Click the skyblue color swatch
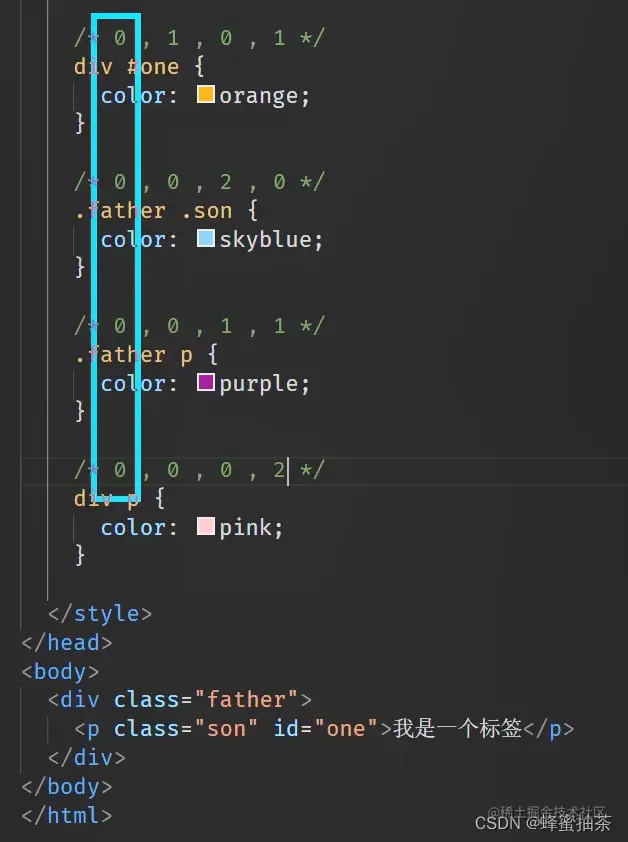 206,238
